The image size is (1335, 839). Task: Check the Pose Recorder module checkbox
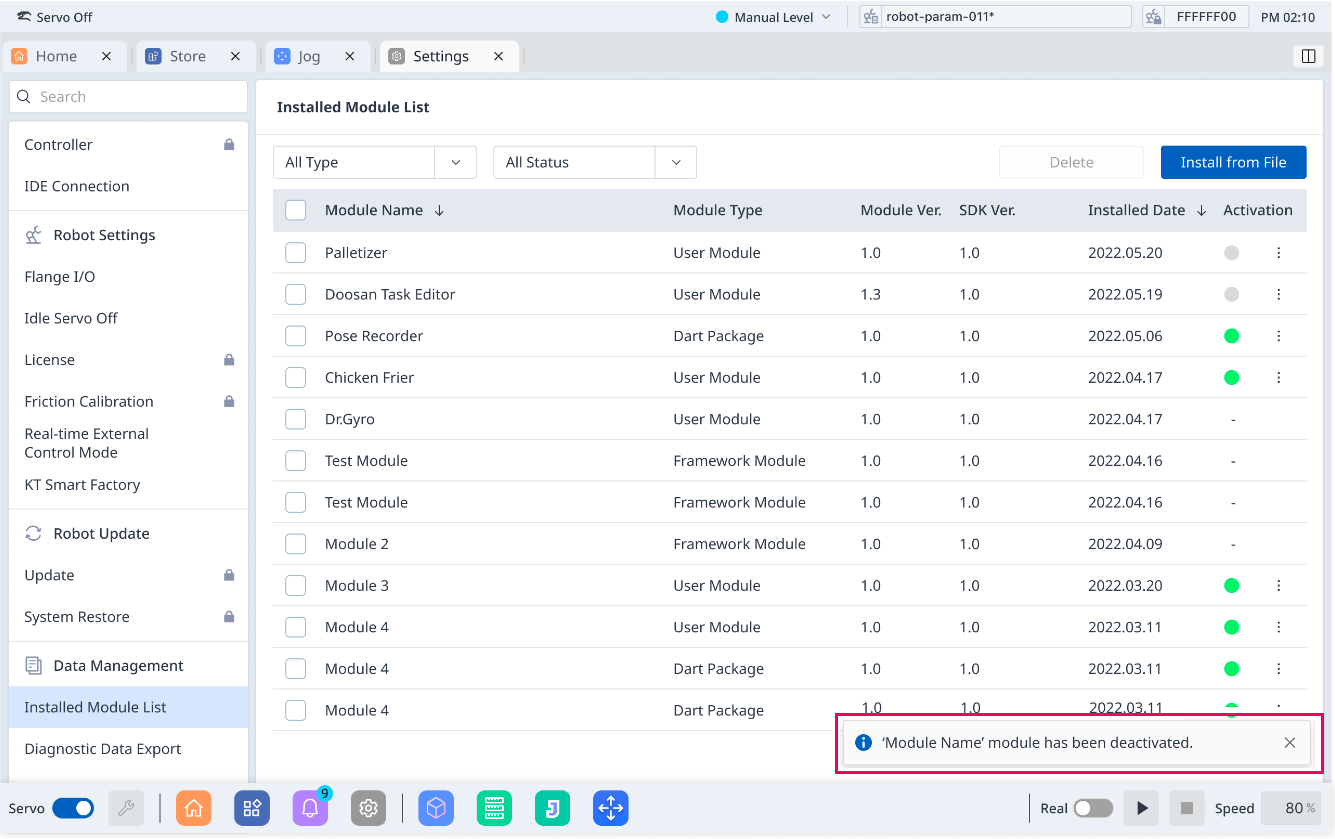[x=295, y=336]
